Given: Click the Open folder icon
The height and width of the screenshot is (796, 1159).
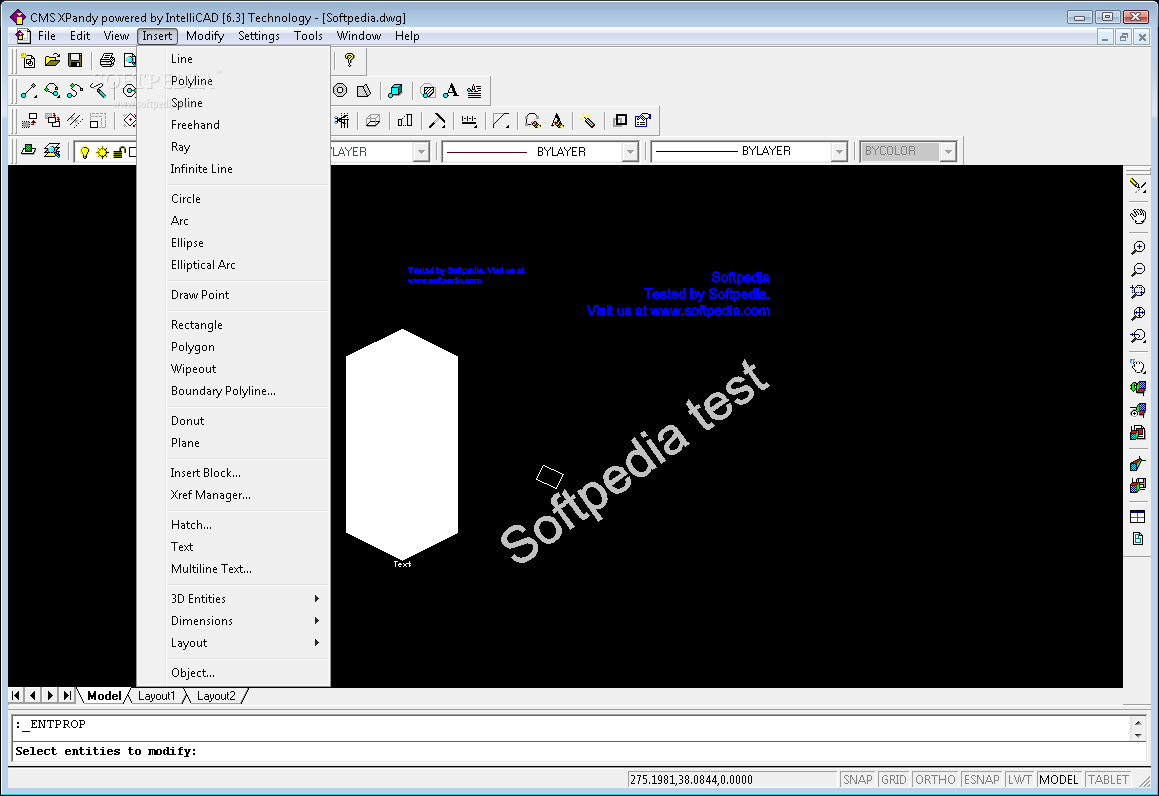Looking at the screenshot, I should [52, 61].
